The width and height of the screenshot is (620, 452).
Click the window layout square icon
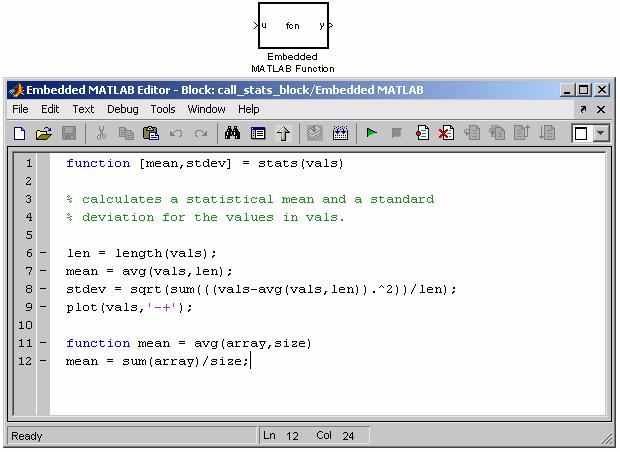581,133
